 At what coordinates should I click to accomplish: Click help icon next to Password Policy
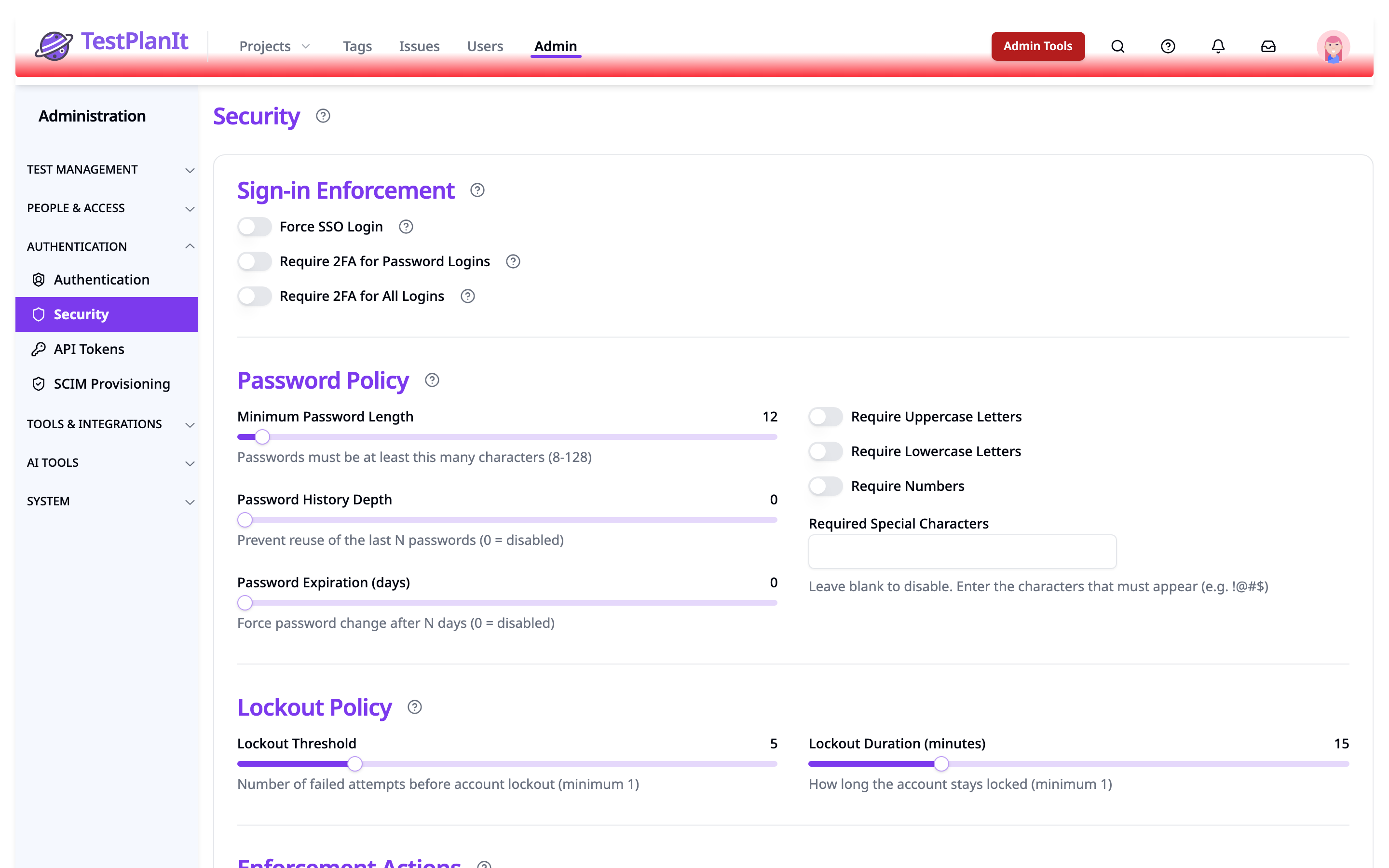coord(432,380)
